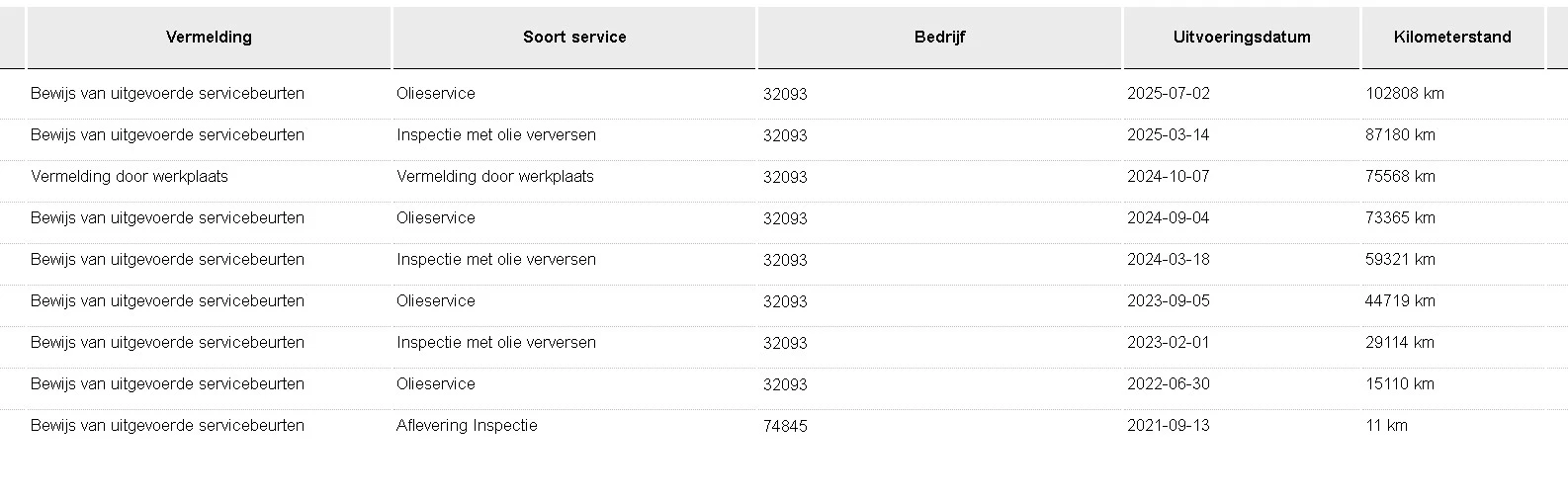Sort by the Soort service column header
The image size is (1568, 501).
click(x=574, y=38)
